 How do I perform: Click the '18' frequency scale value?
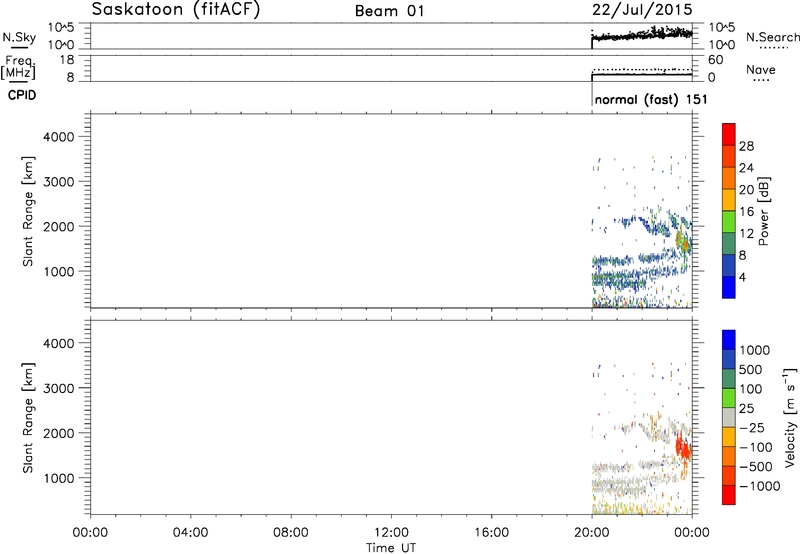(x=67, y=60)
